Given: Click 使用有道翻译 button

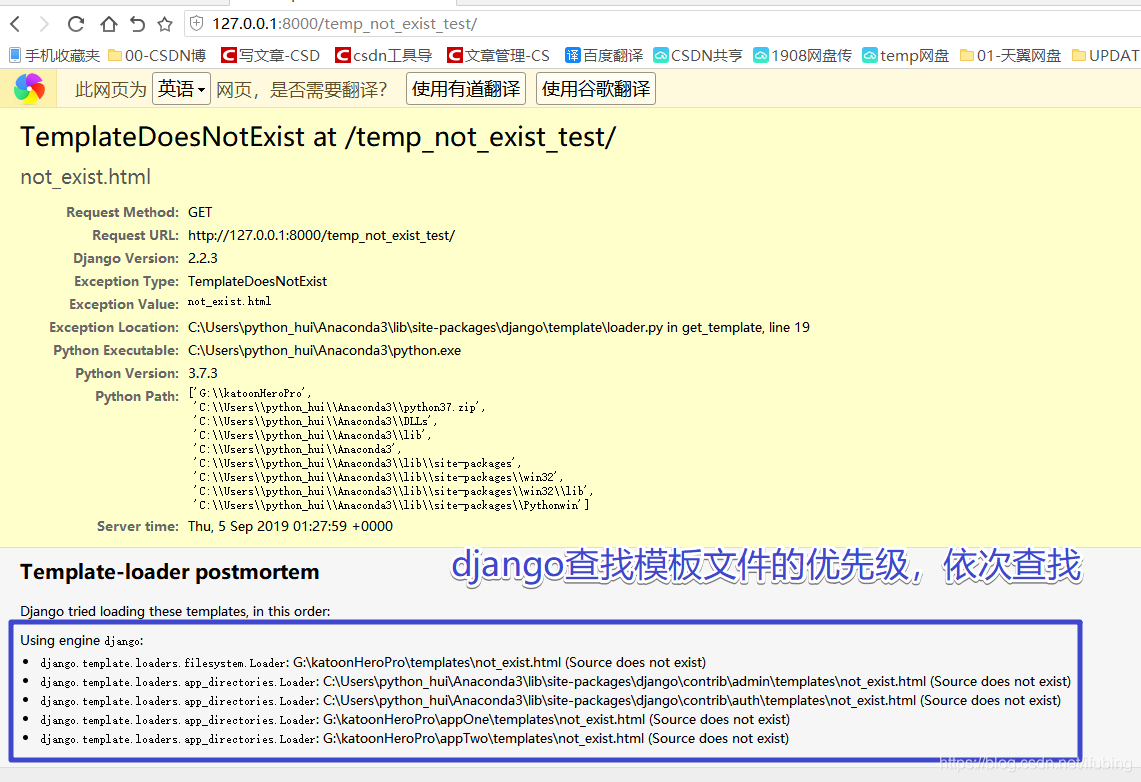Looking at the screenshot, I should pyautogui.click(x=466, y=89).
